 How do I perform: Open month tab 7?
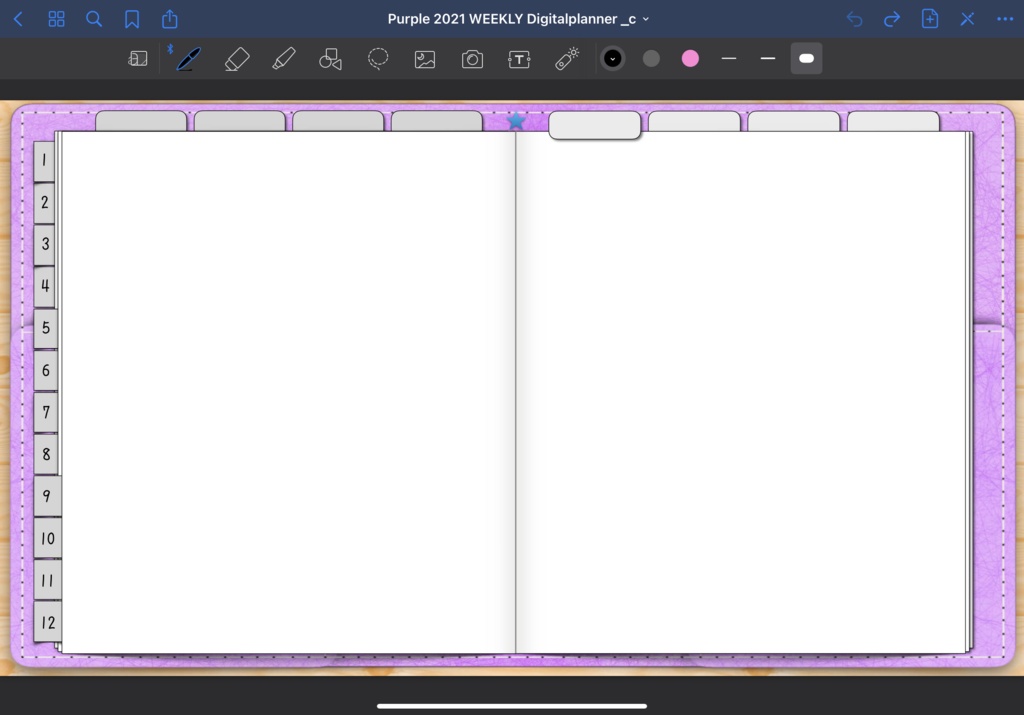pyautogui.click(x=46, y=412)
